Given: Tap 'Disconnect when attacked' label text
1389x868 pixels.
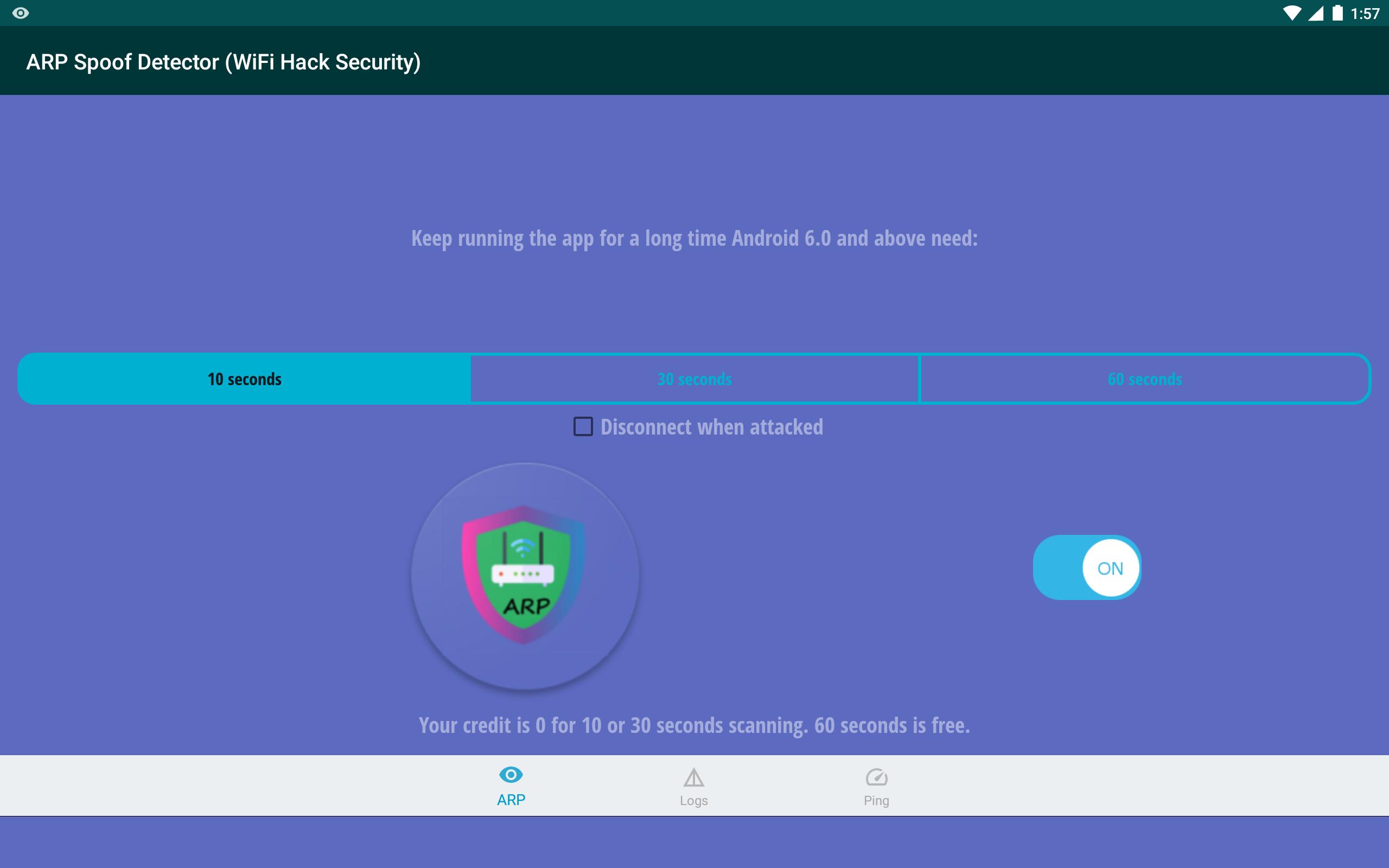Looking at the screenshot, I should click(x=712, y=426).
